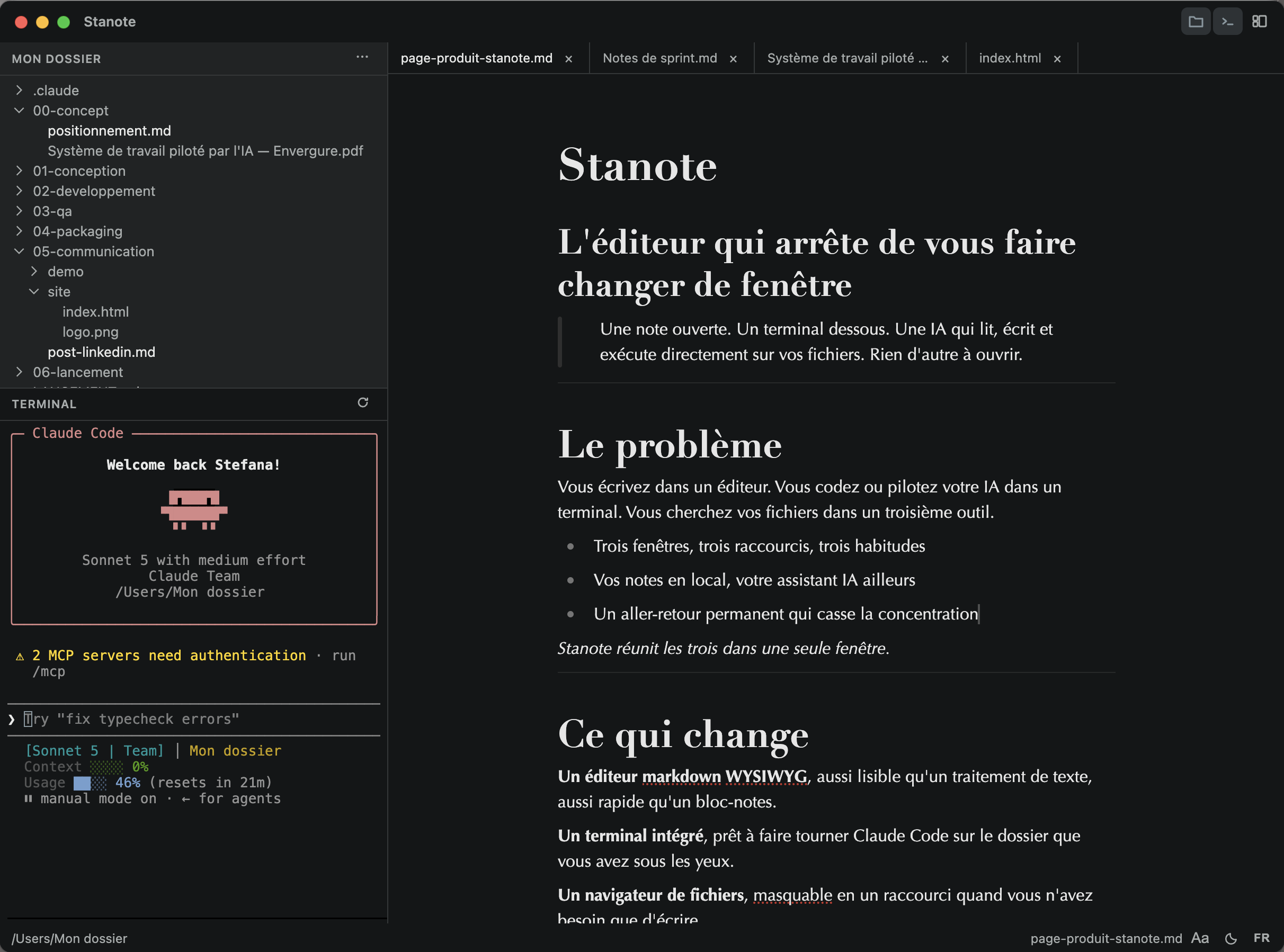This screenshot has height=952, width=1284.
Task: Close the page-produit-stanote.md tab
Action: (568, 59)
